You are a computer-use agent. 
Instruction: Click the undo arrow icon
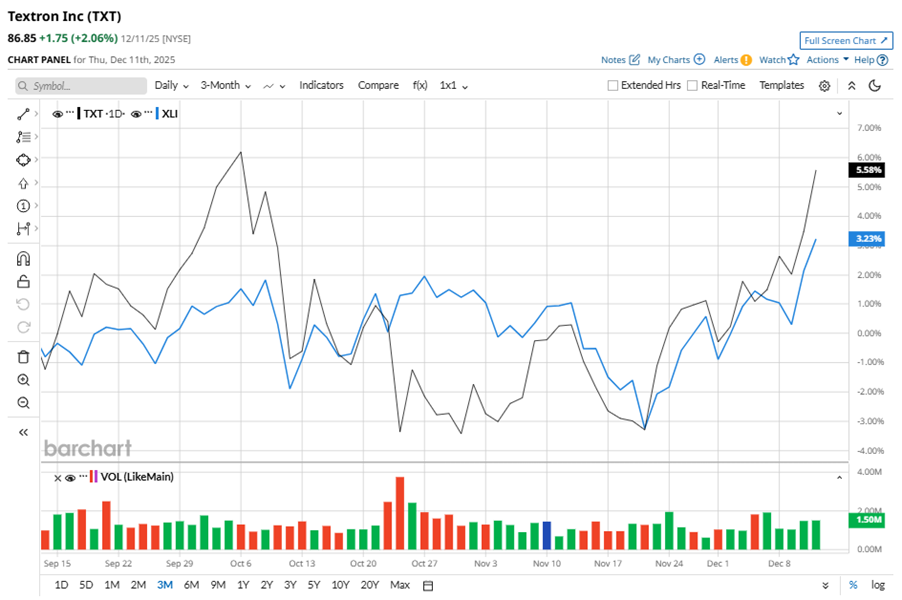[23, 304]
